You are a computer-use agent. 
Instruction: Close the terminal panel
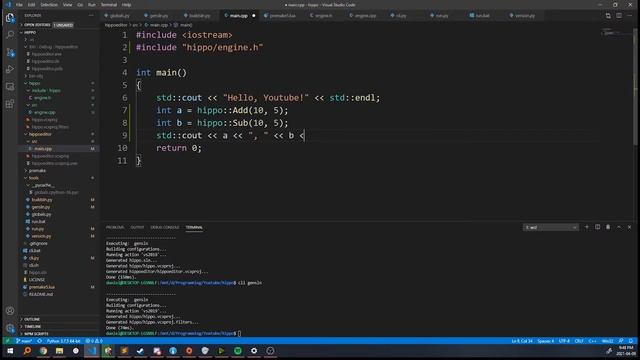tap(629, 227)
